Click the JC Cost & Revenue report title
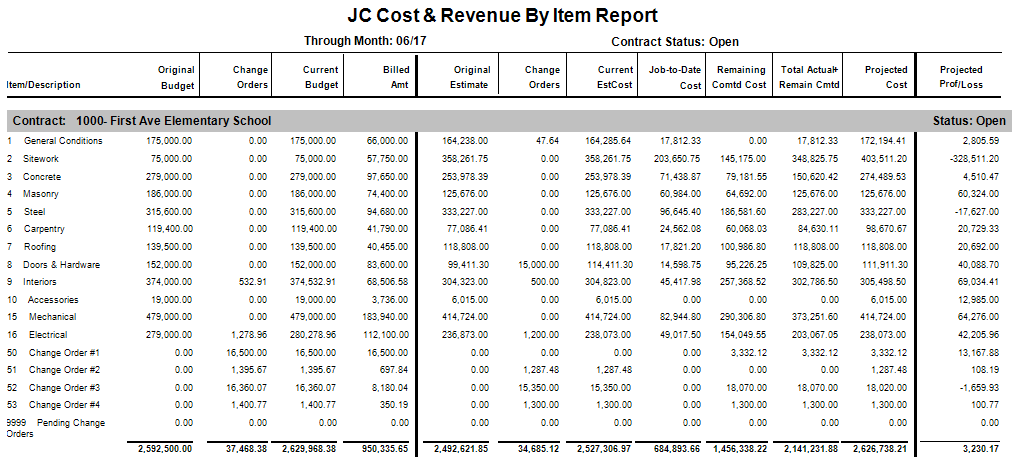 click(502, 15)
